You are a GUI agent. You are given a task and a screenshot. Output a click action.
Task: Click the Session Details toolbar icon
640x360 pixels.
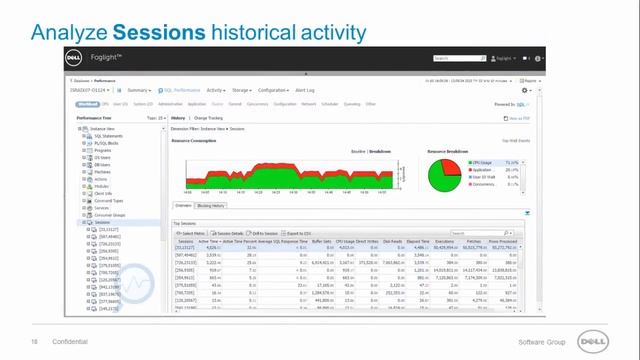point(213,233)
